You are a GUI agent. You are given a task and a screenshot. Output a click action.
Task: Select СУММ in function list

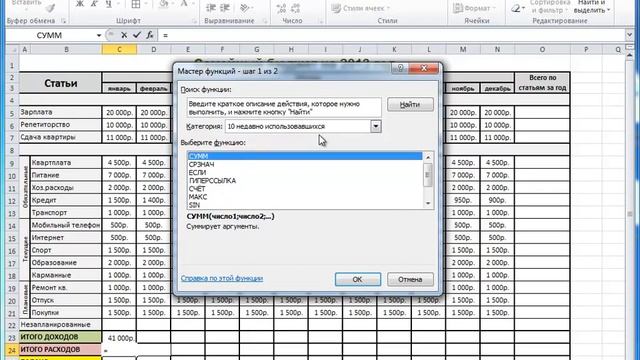tap(304, 156)
